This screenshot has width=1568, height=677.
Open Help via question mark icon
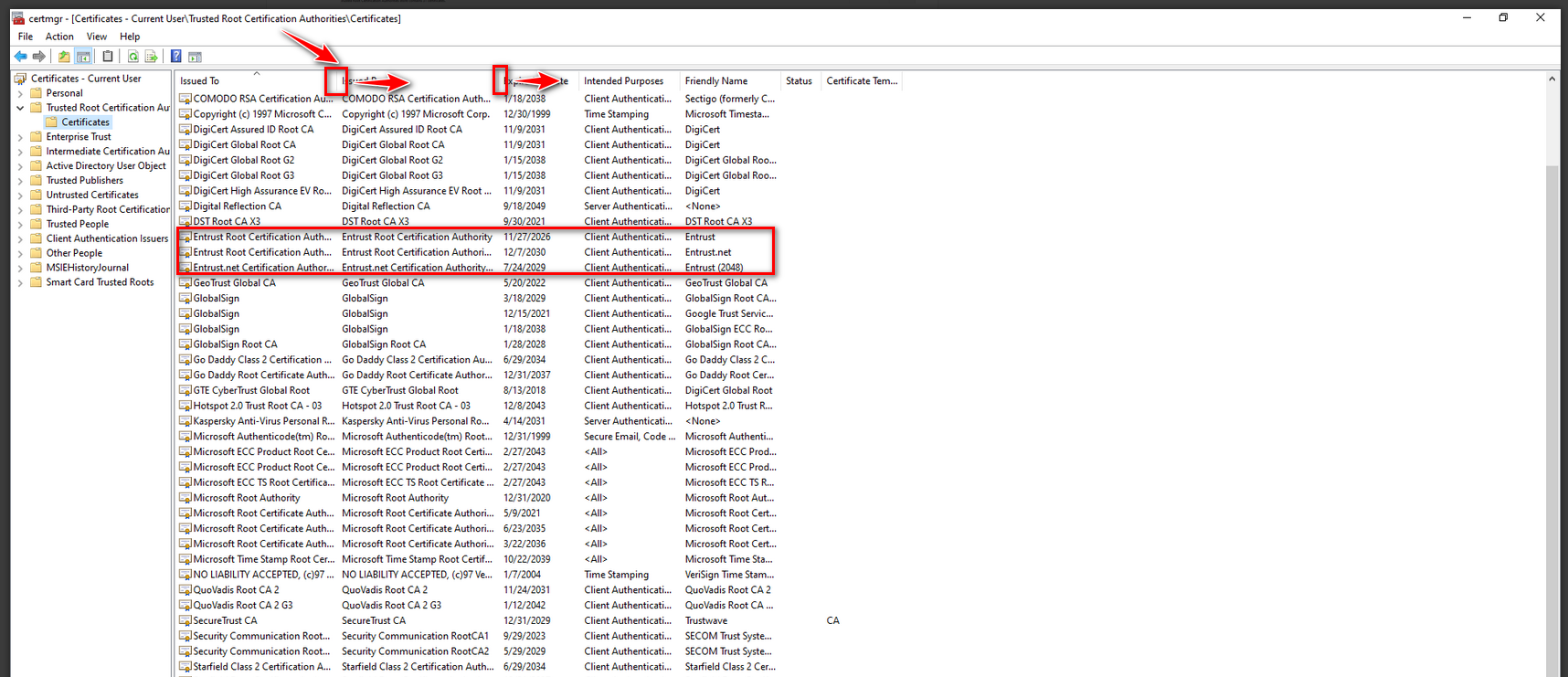click(x=175, y=57)
